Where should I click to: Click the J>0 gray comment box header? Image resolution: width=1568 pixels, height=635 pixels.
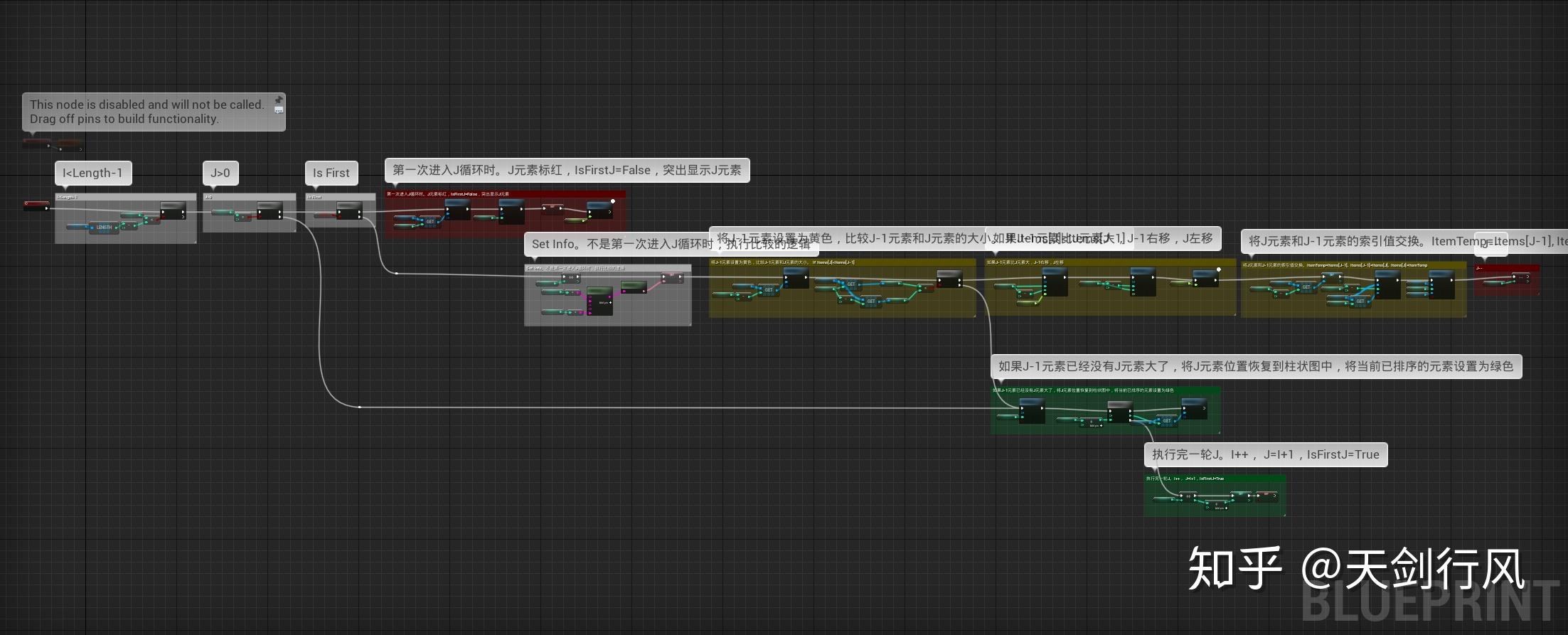[249, 196]
